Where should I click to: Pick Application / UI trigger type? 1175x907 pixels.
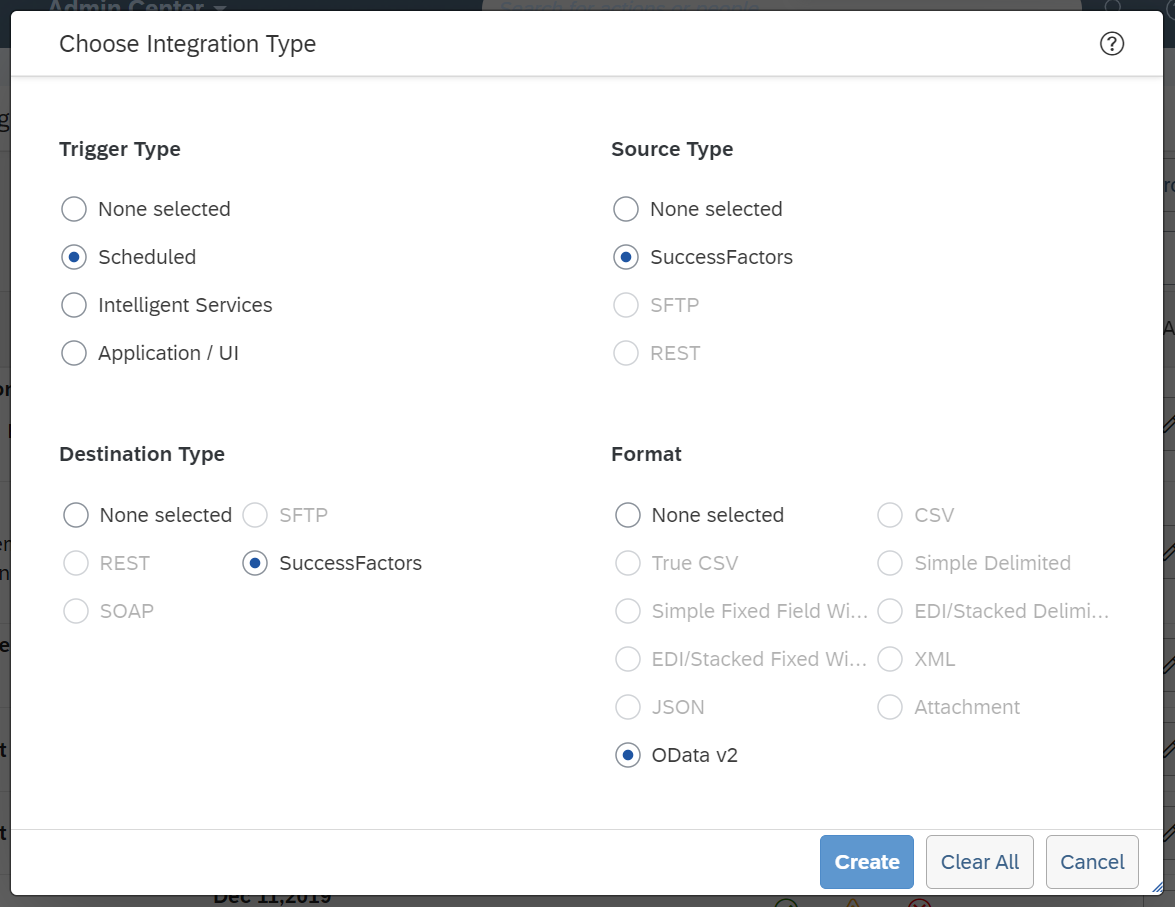click(x=73, y=353)
